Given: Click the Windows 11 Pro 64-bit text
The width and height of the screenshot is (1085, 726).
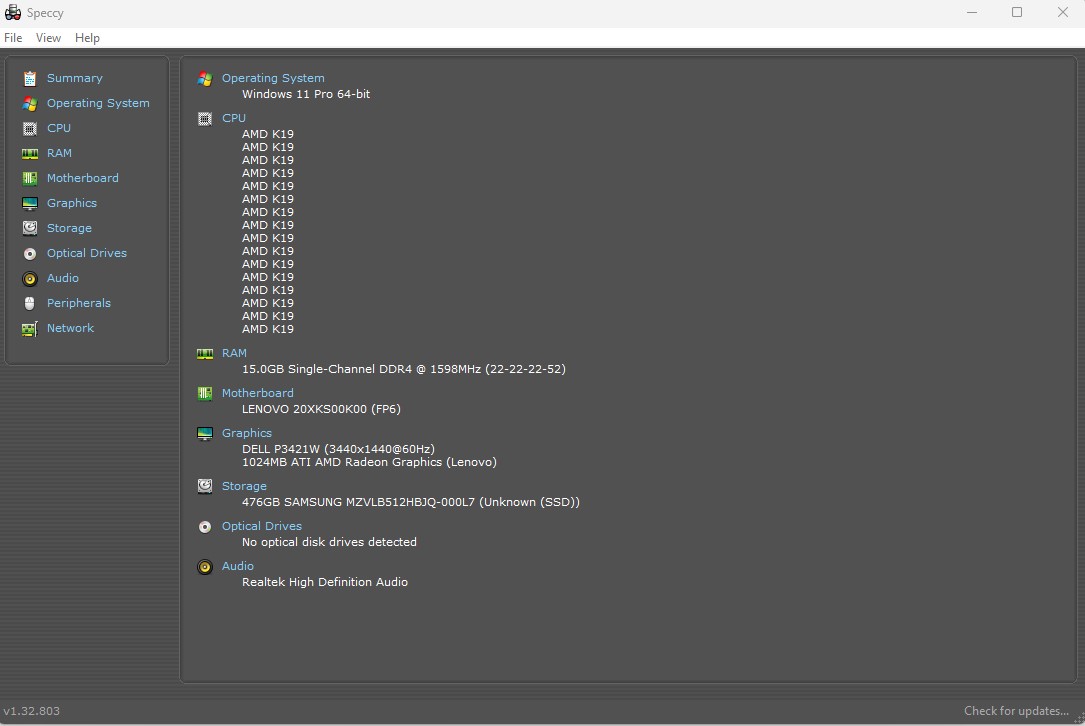Looking at the screenshot, I should 306,94.
